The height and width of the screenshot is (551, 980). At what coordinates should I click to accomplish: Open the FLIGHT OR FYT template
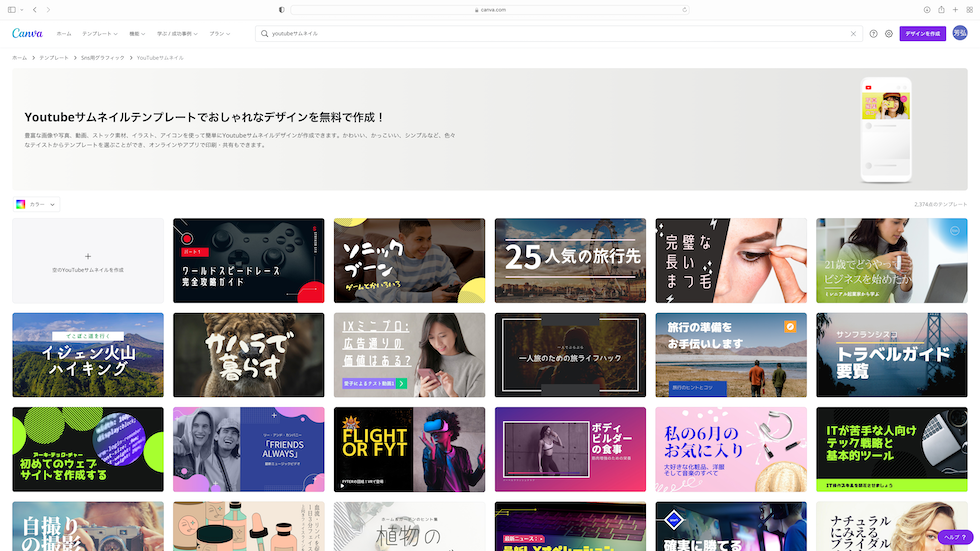click(x=409, y=449)
